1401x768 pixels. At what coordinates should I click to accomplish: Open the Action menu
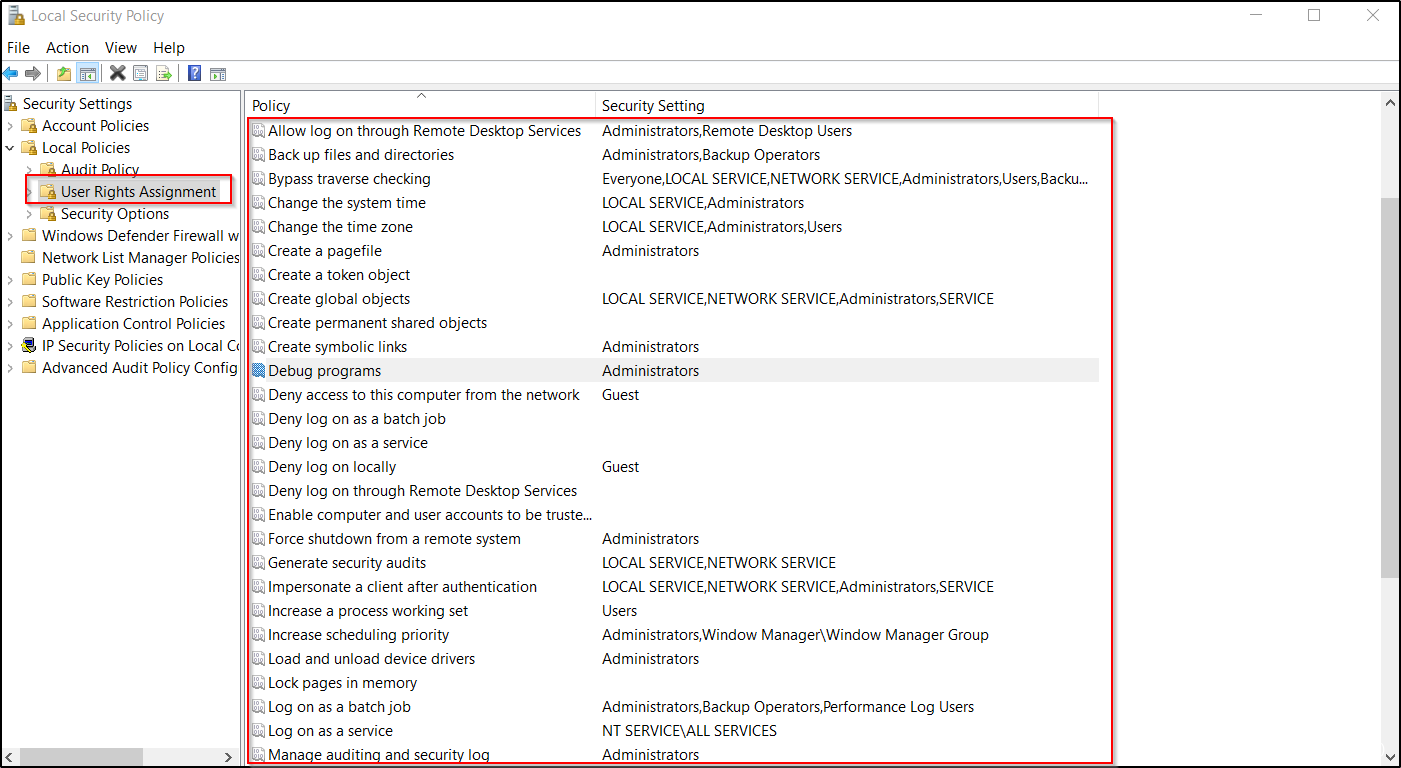pos(67,47)
